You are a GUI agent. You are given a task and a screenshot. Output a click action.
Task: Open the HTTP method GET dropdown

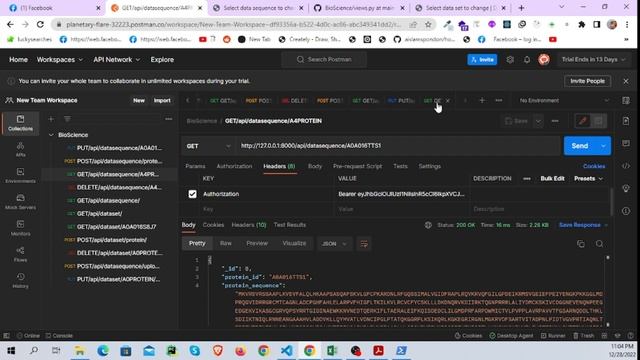[208, 146]
